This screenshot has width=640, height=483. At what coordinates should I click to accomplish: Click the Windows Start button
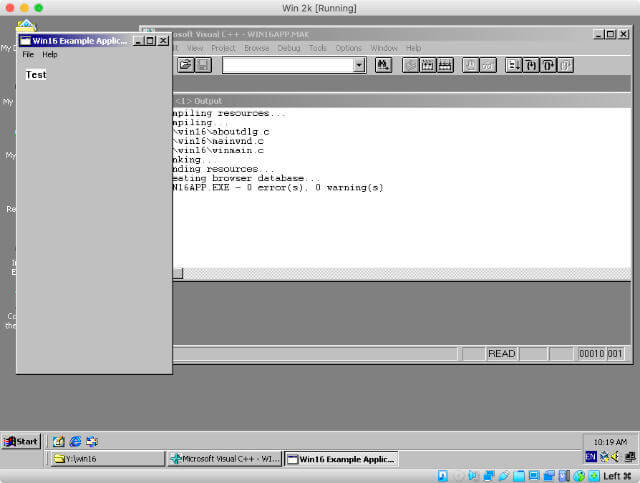[21, 441]
